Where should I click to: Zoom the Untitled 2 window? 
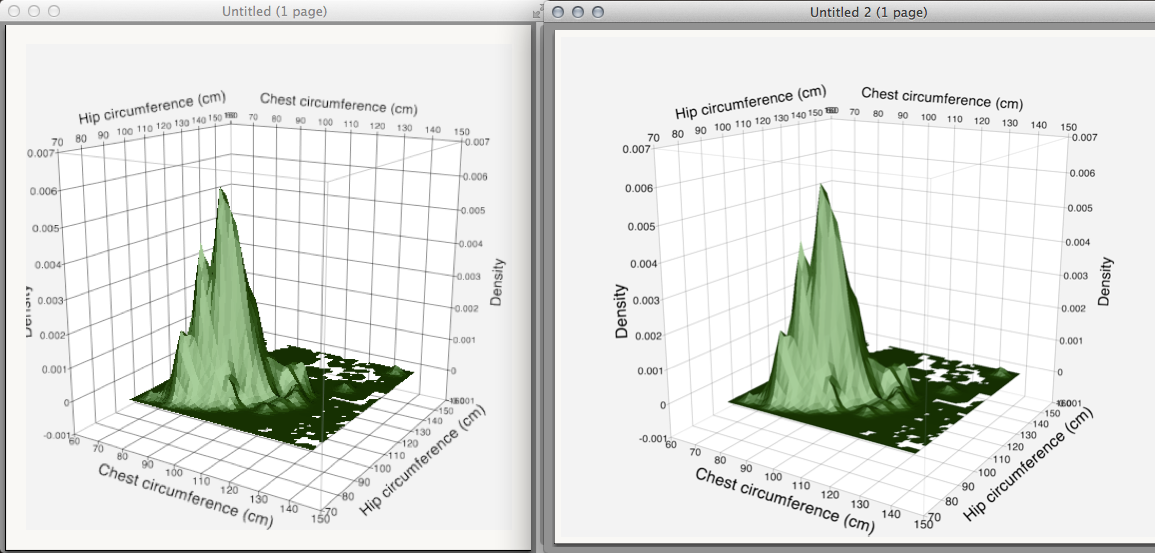[x=597, y=12]
